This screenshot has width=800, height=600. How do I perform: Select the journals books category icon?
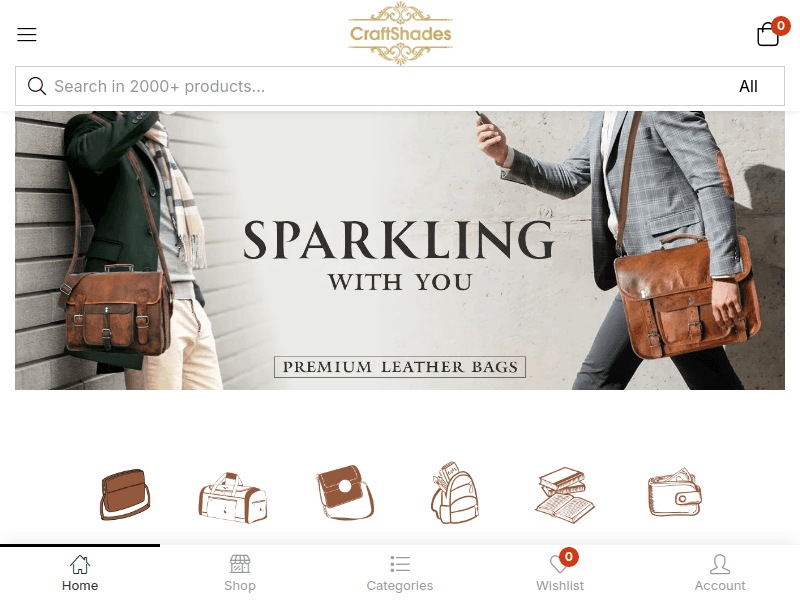pos(564,495)
